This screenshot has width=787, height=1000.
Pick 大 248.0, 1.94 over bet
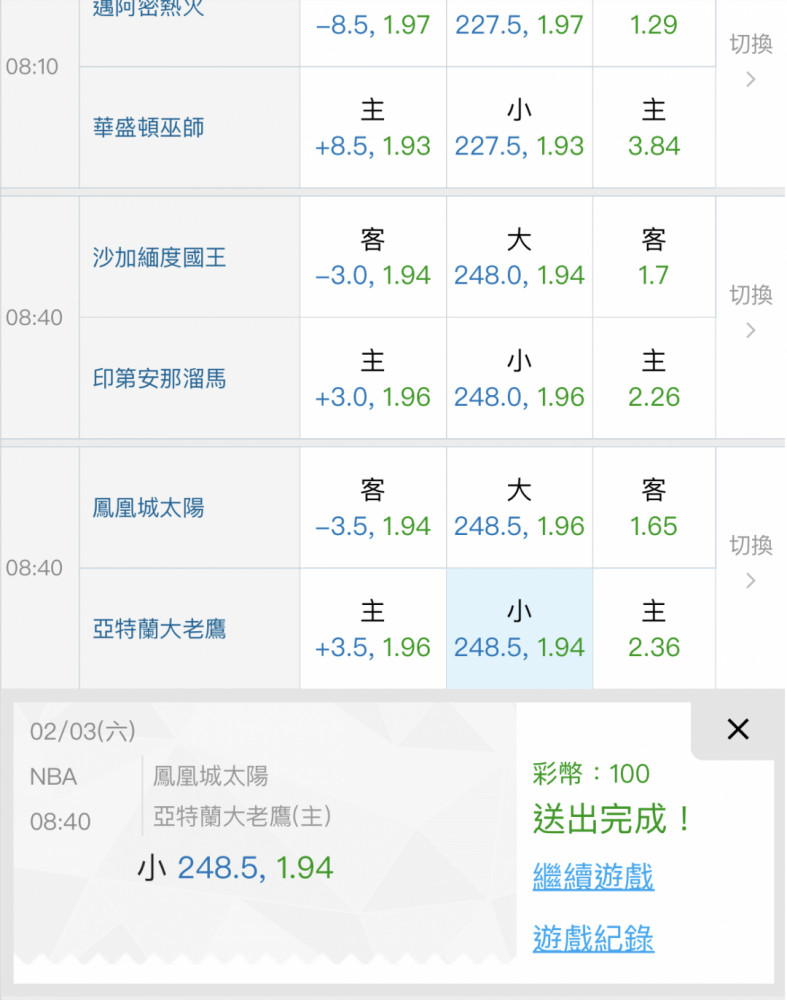519,258
